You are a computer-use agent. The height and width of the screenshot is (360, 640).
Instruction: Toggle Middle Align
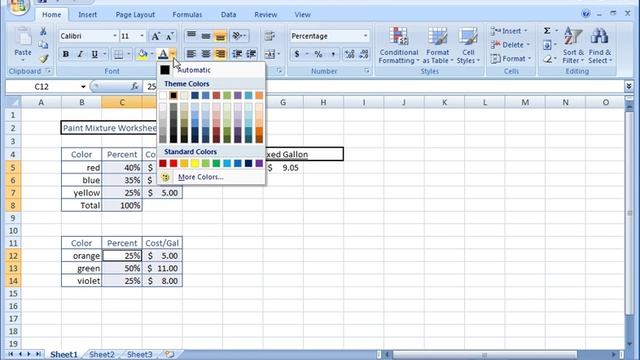tap(206, 36)
